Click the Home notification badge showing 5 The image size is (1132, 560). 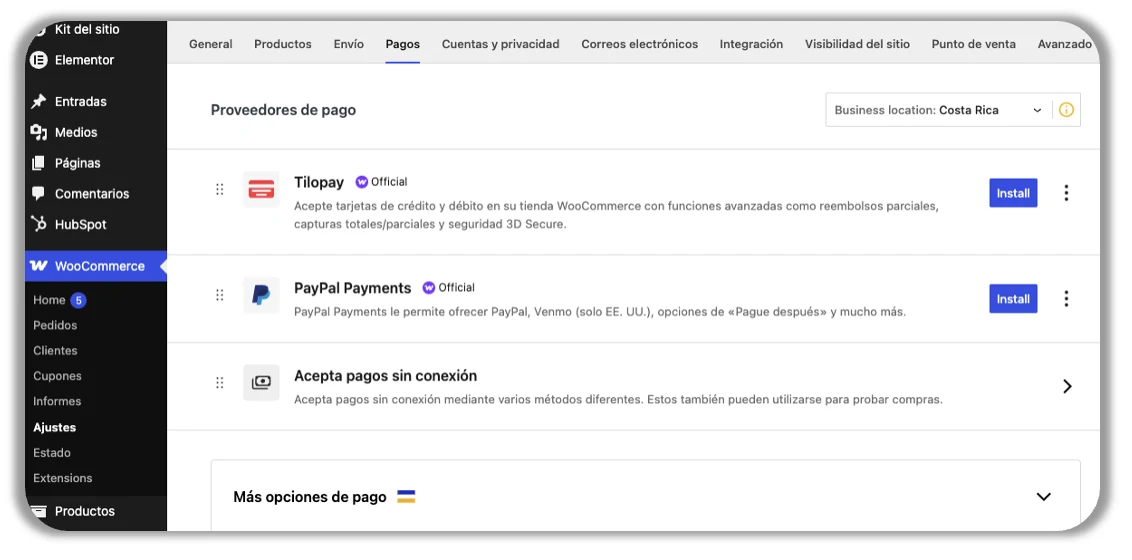point(79,299)
